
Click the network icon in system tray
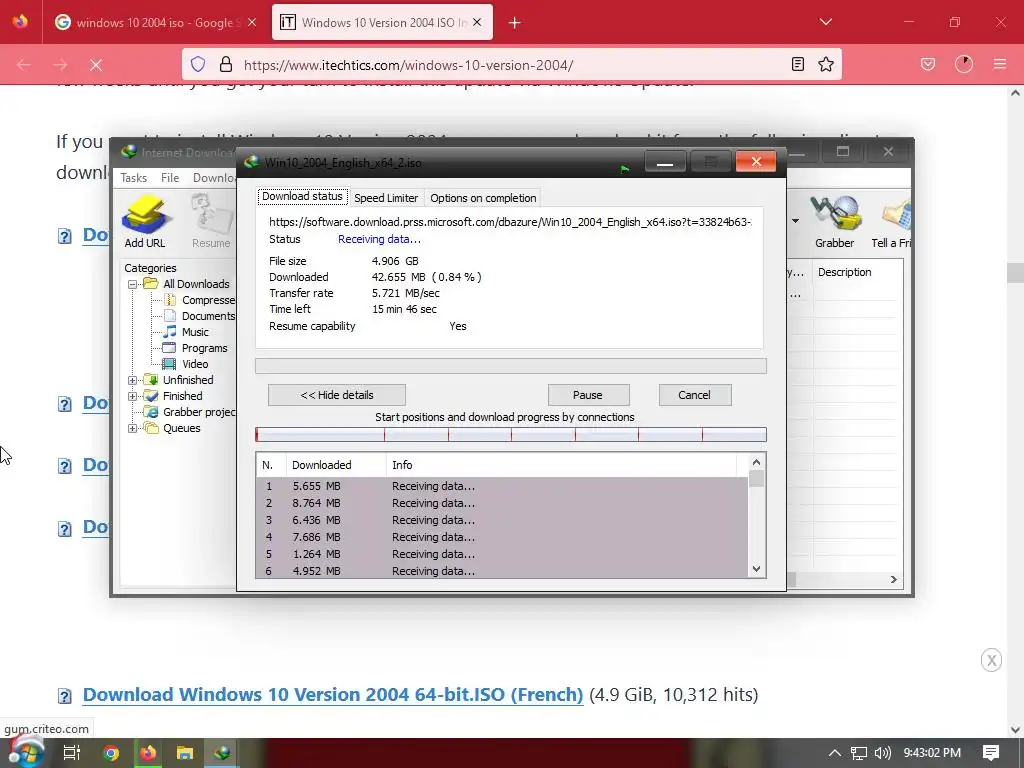coord(859,753)
